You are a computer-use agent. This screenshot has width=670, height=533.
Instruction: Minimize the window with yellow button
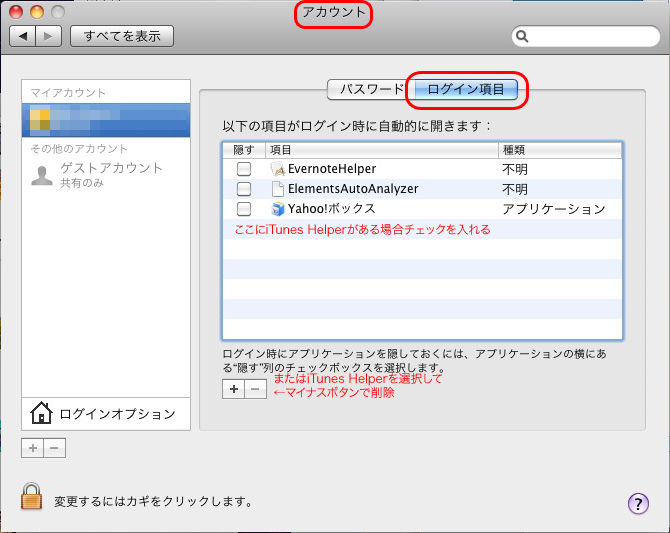(x=37, y=12)
